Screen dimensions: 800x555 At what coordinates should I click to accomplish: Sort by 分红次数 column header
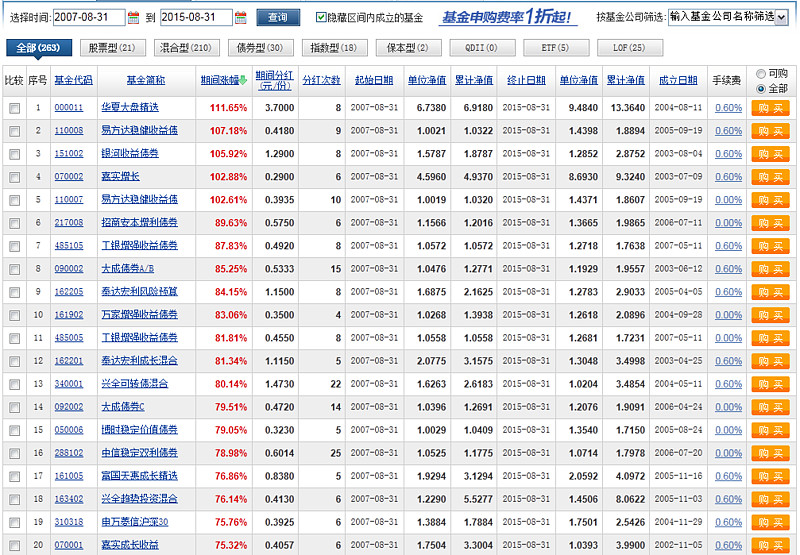(x=321, y=80)
